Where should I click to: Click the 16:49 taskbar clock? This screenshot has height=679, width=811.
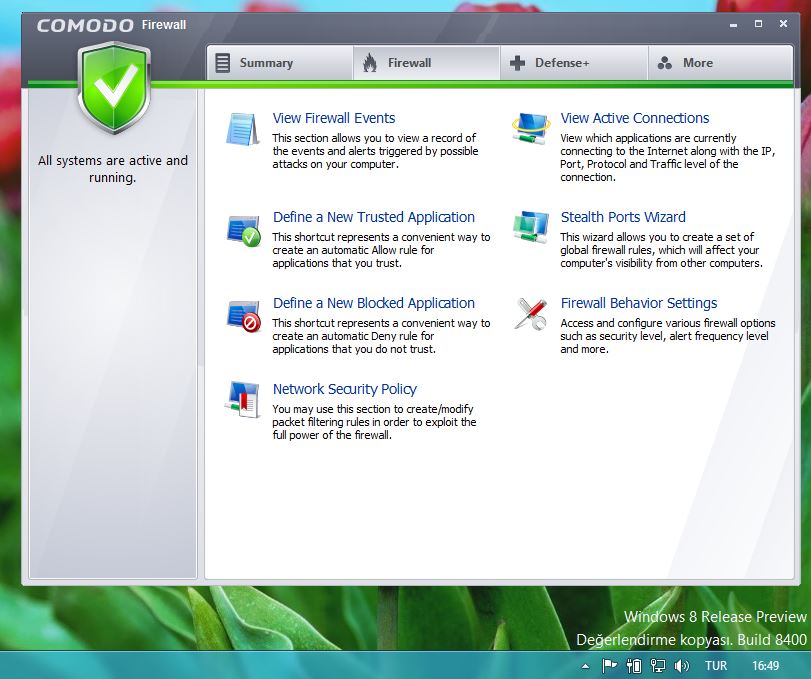click(765, 666)
